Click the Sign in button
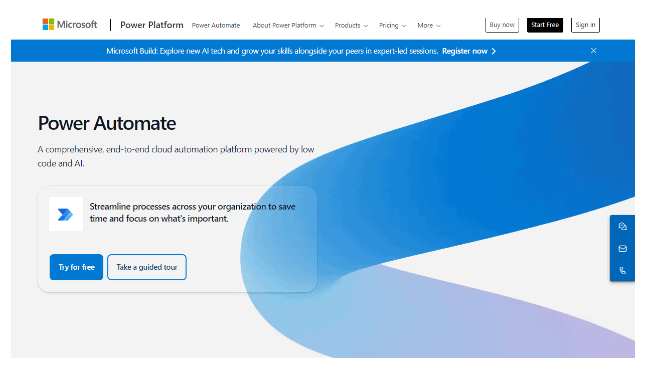This screenshot has height=368, width=650. 585,25
